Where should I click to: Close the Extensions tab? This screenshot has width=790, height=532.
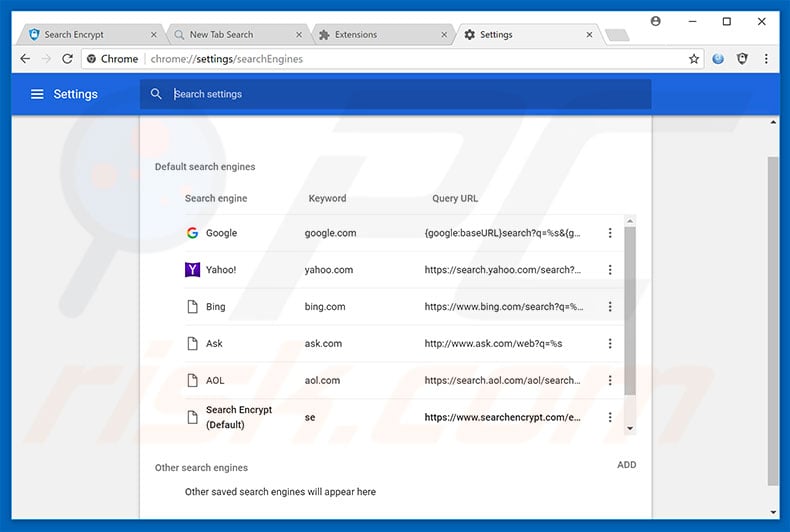click(444, 35)
